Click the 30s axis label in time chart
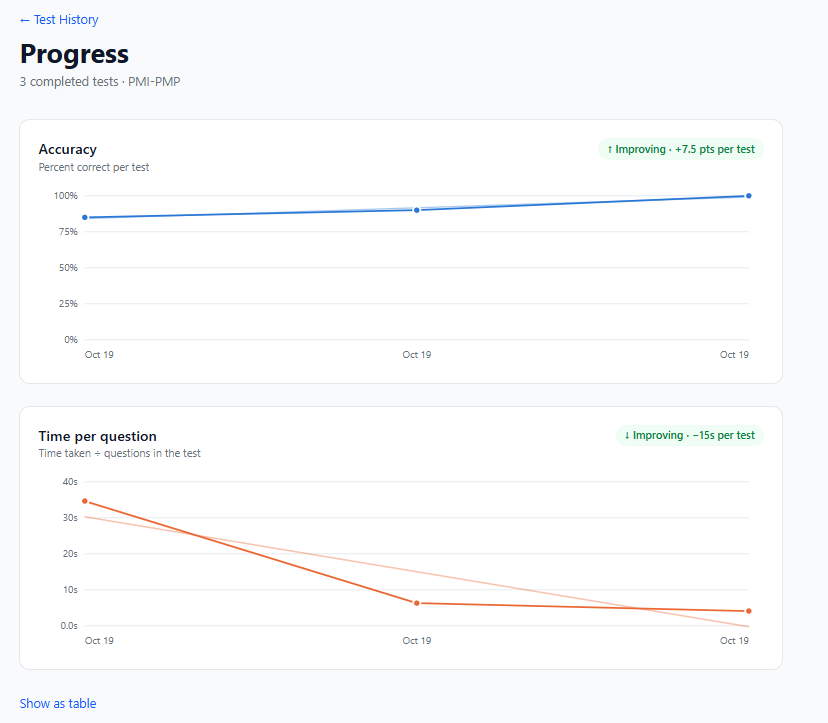 tap(70, 518)
